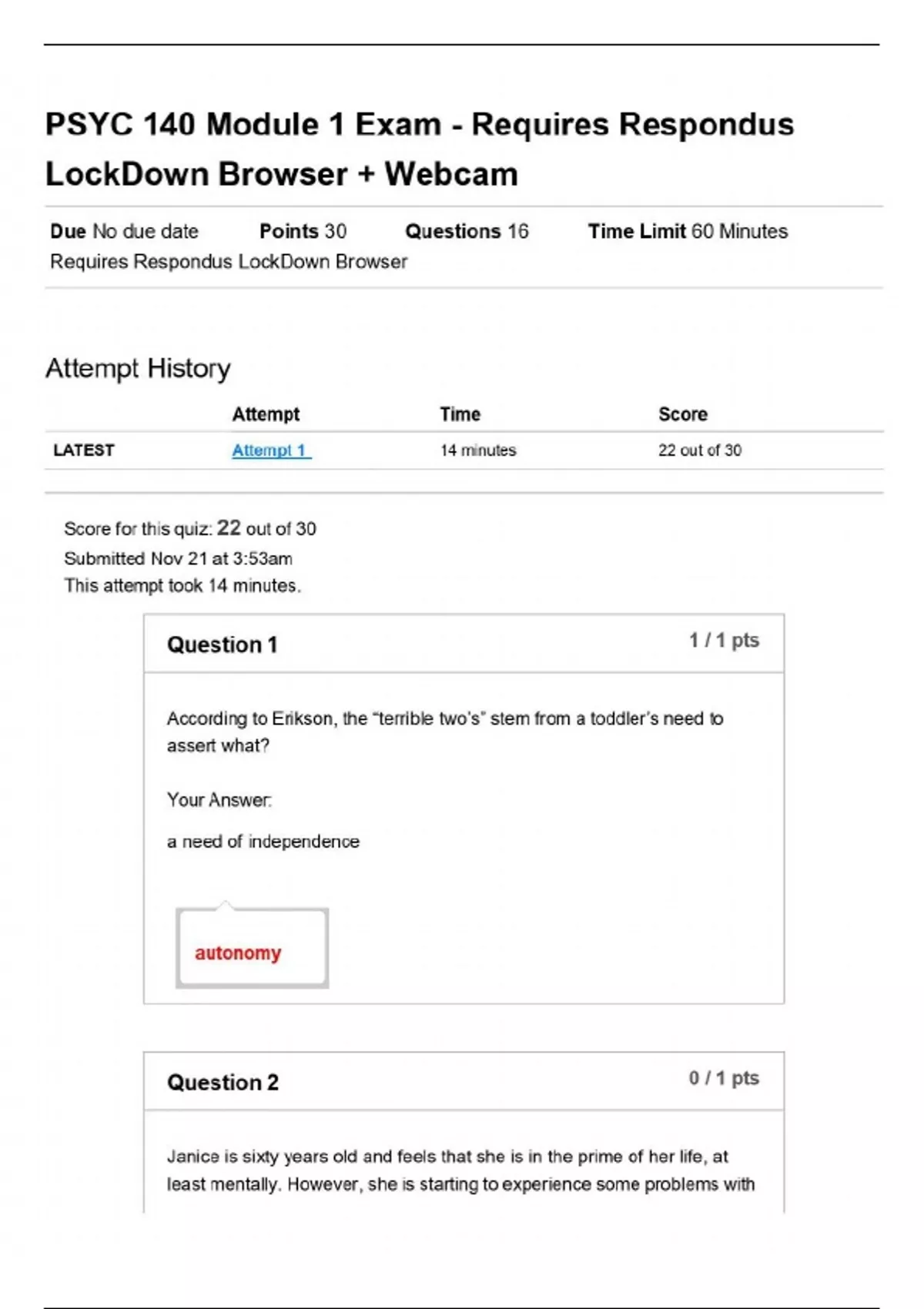Open the Attempt 1 link
The height and width of the screenshot is (1309, 924).
(x=271, y=450)
